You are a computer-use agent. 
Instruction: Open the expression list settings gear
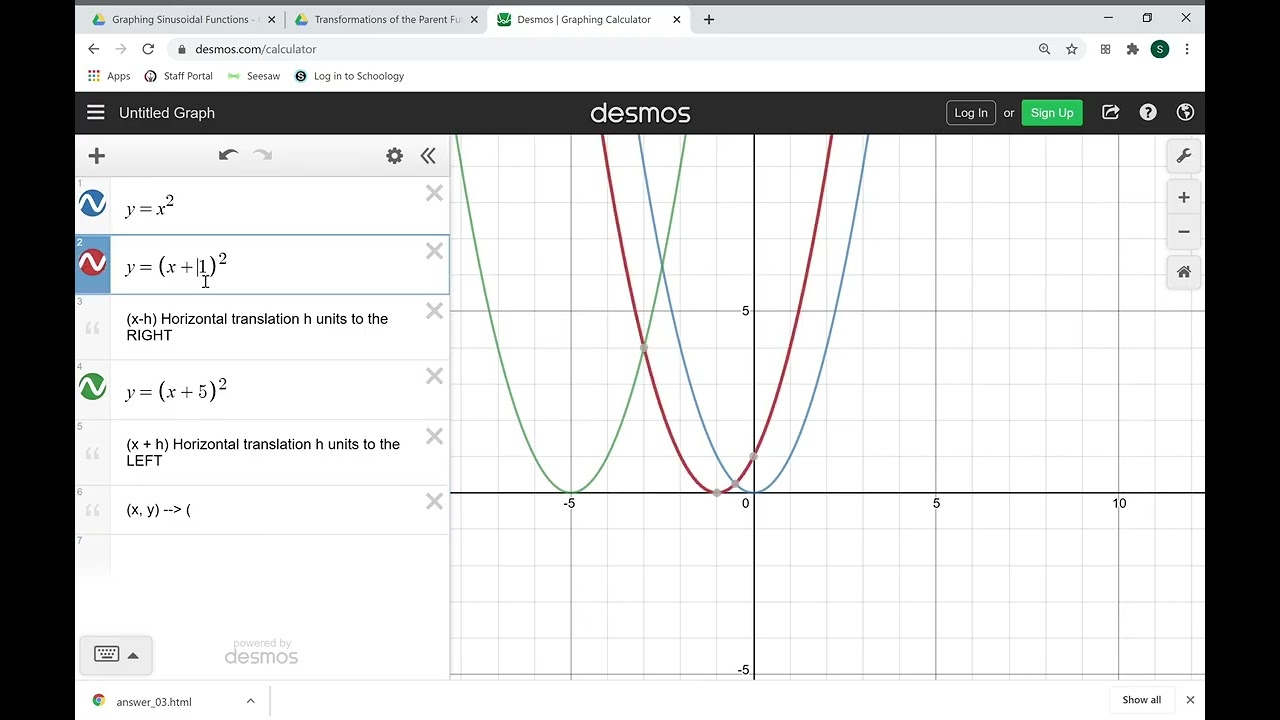[x=395, y=155]
